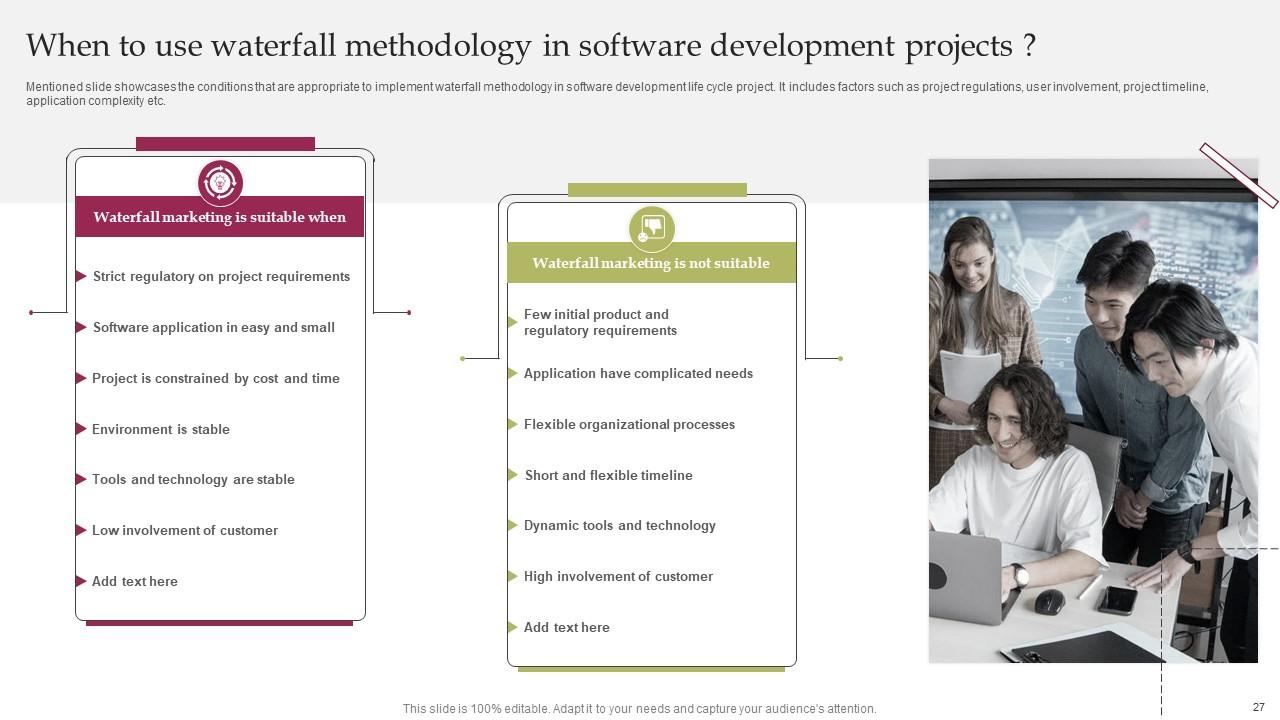Screen dimensions: 1280x720
Task: Select 'Application have complicated needs' text
Action: tap(638, 373)
